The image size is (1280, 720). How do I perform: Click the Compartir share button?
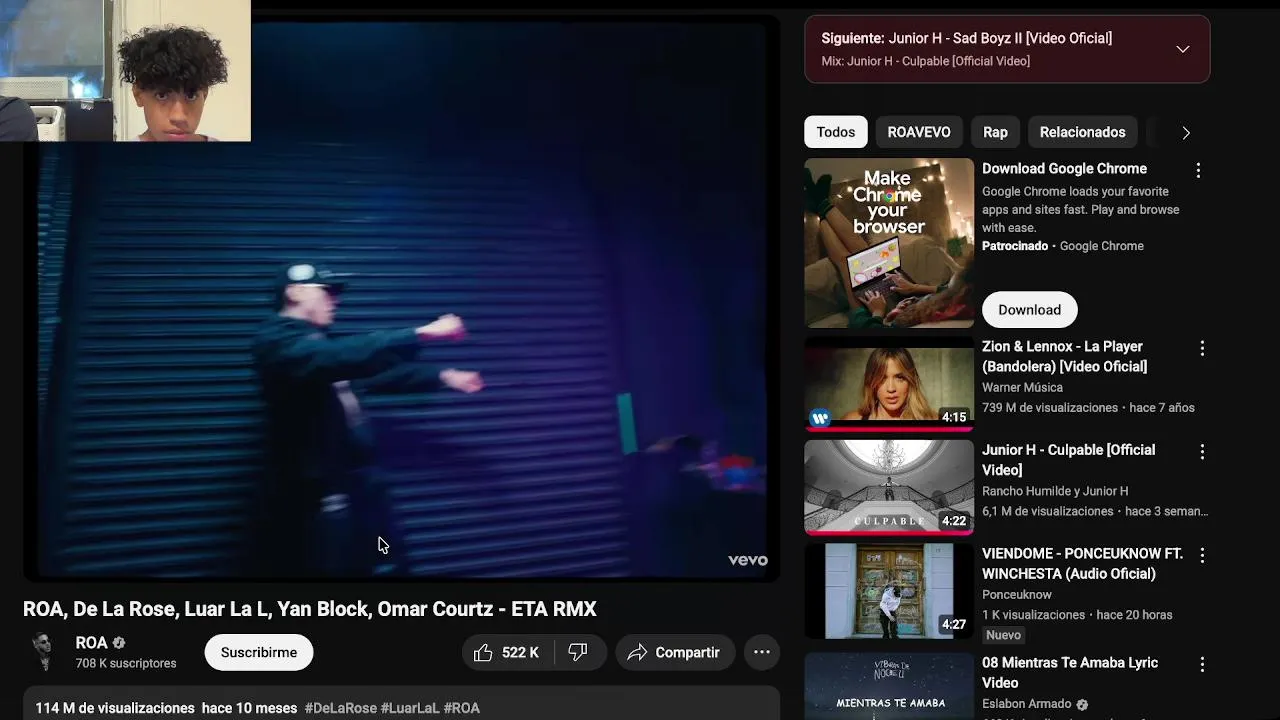coord(675,652)
